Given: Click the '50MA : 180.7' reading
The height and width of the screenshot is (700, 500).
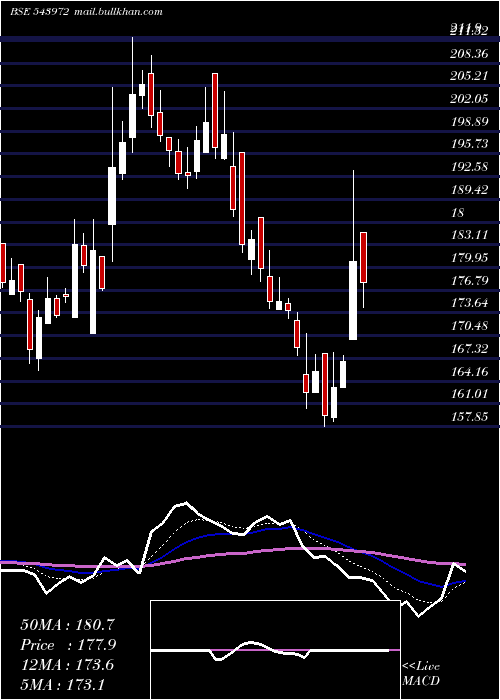Looking at the screenshot, I should click(x=68, y=625).
